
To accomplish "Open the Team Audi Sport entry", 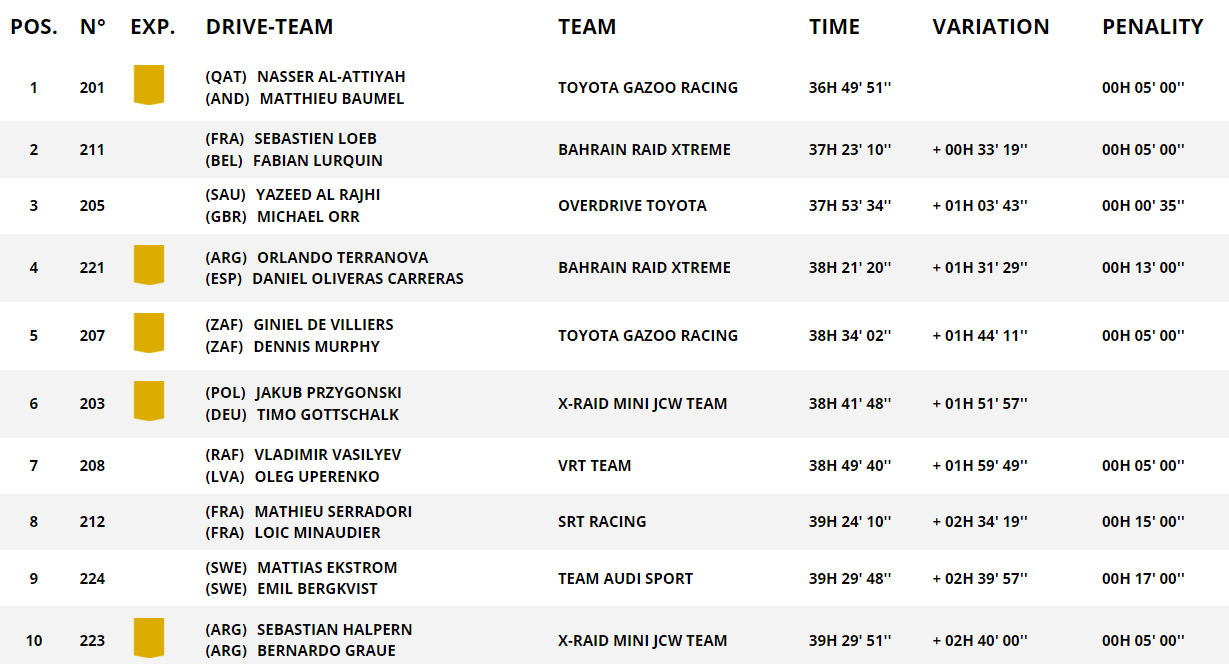I will (625, 579).
